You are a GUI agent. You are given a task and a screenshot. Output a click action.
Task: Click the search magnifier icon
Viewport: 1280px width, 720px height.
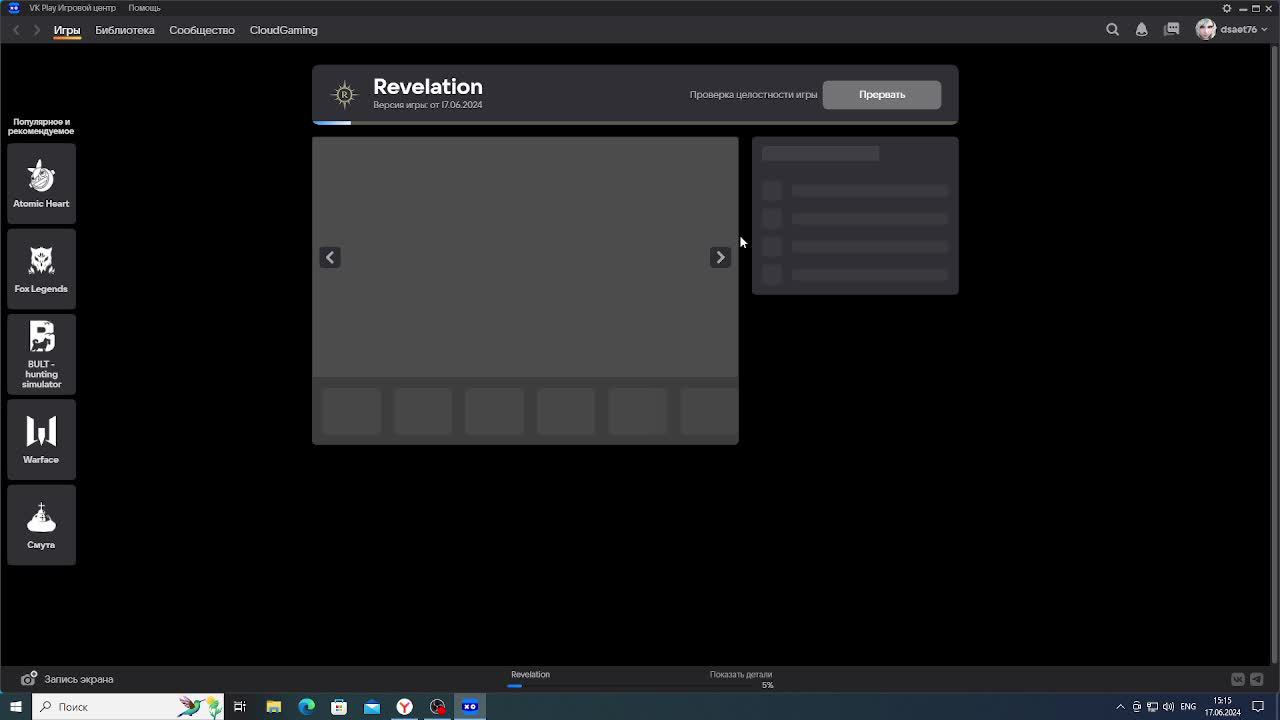tap(1112, 30)
